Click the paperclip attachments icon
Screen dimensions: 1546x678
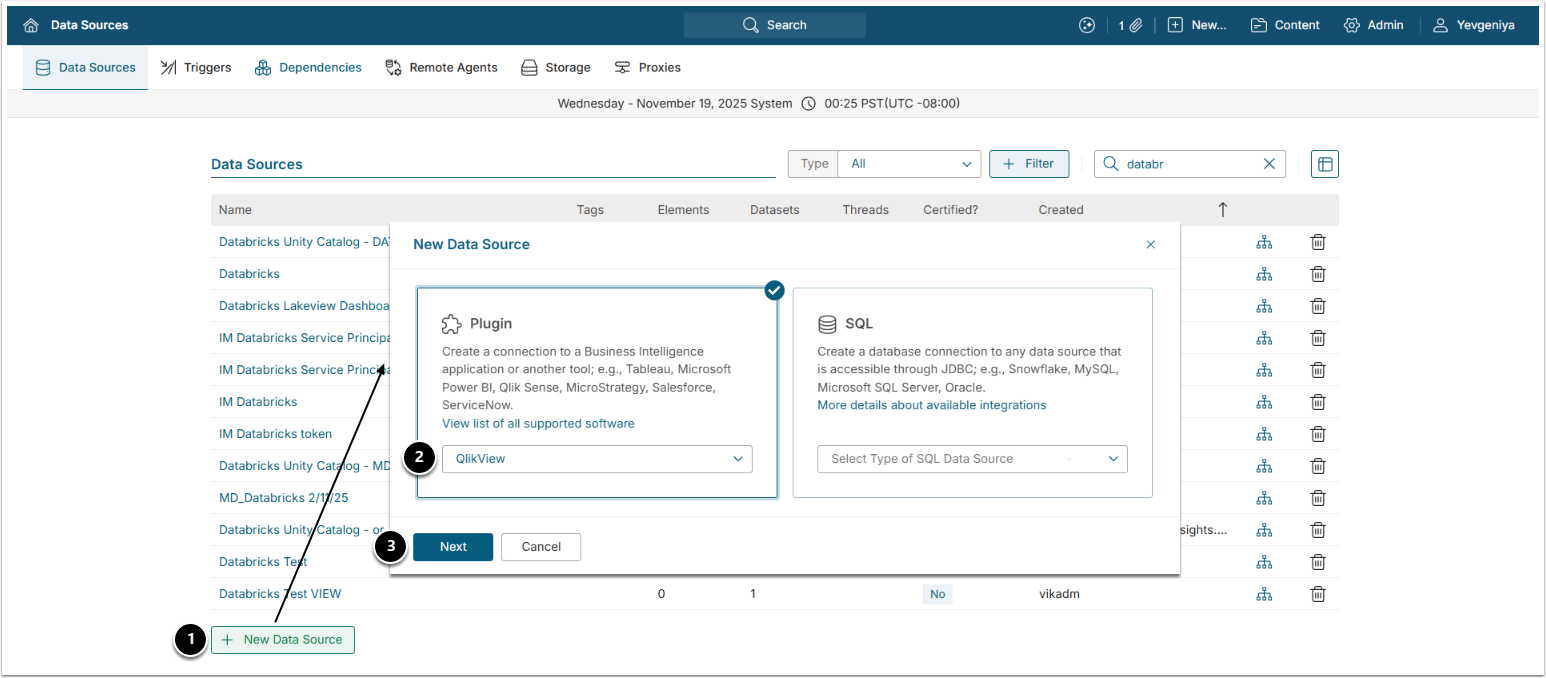coord(1136,25)
